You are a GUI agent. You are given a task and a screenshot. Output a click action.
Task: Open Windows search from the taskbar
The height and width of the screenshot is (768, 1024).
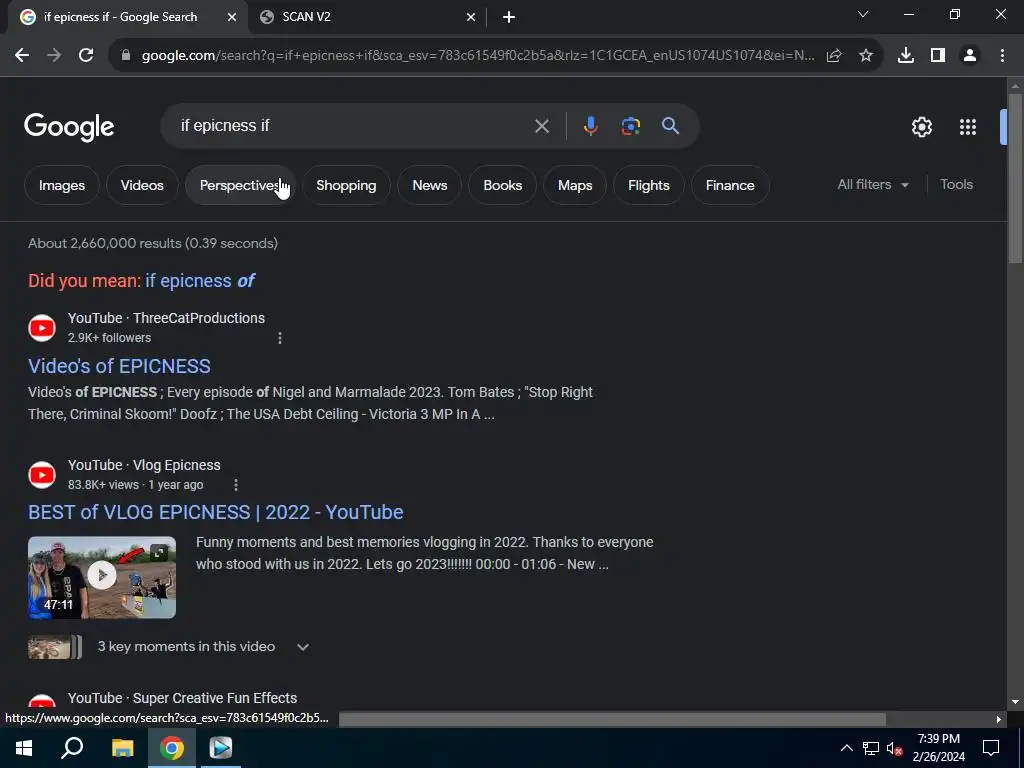[72, 748]
